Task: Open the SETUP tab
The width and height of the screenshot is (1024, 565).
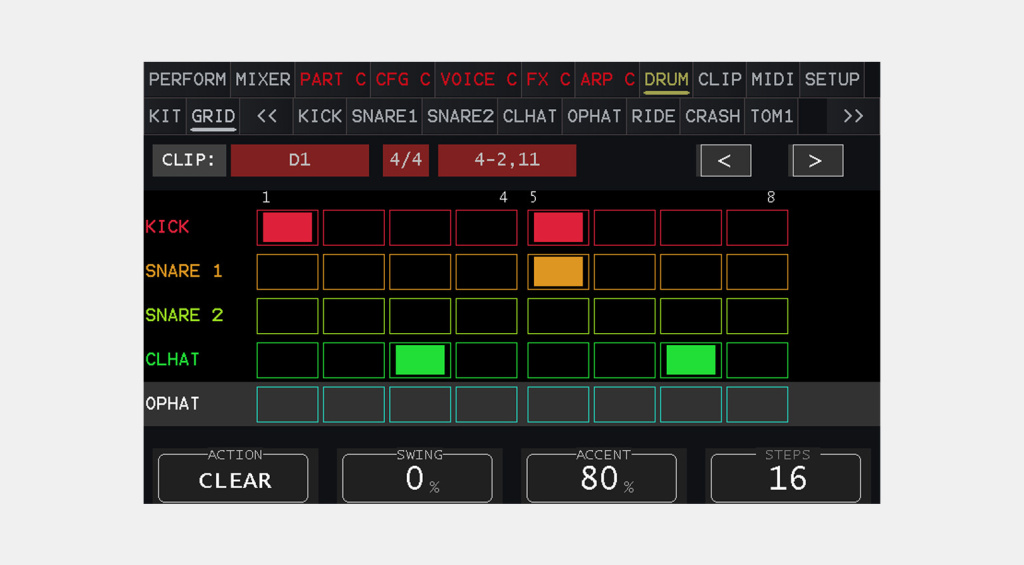Action: click(x=832, y=80)
